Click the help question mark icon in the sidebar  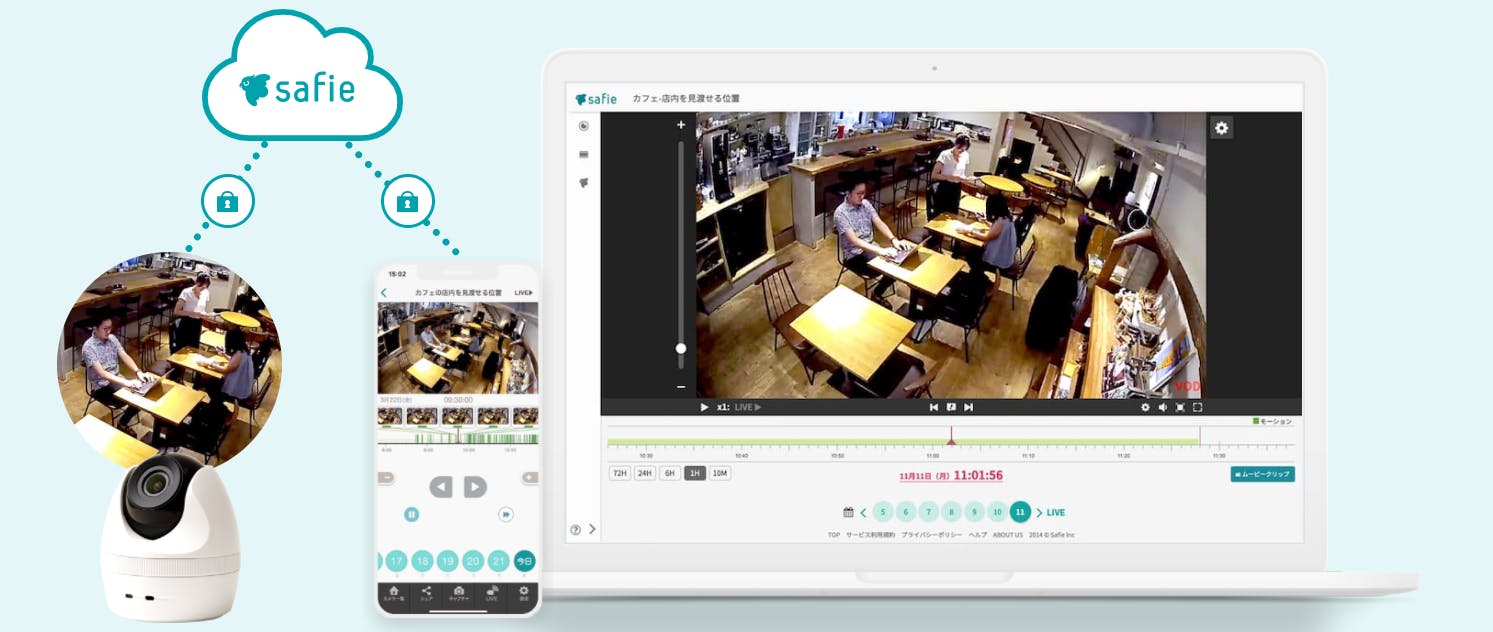point(576,530)
